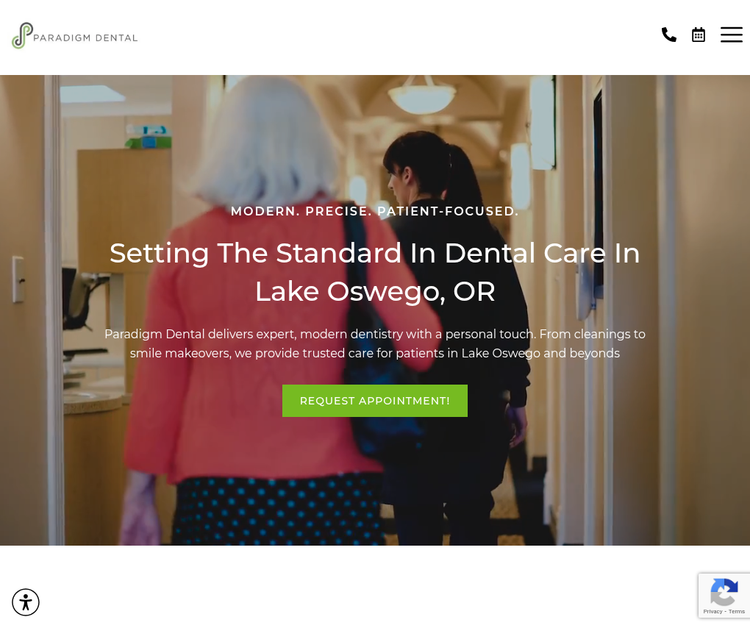Click the Paradigm Dental logo text
Image resolution: width=750 pixels, height=628 pixels.
(85, 38)
